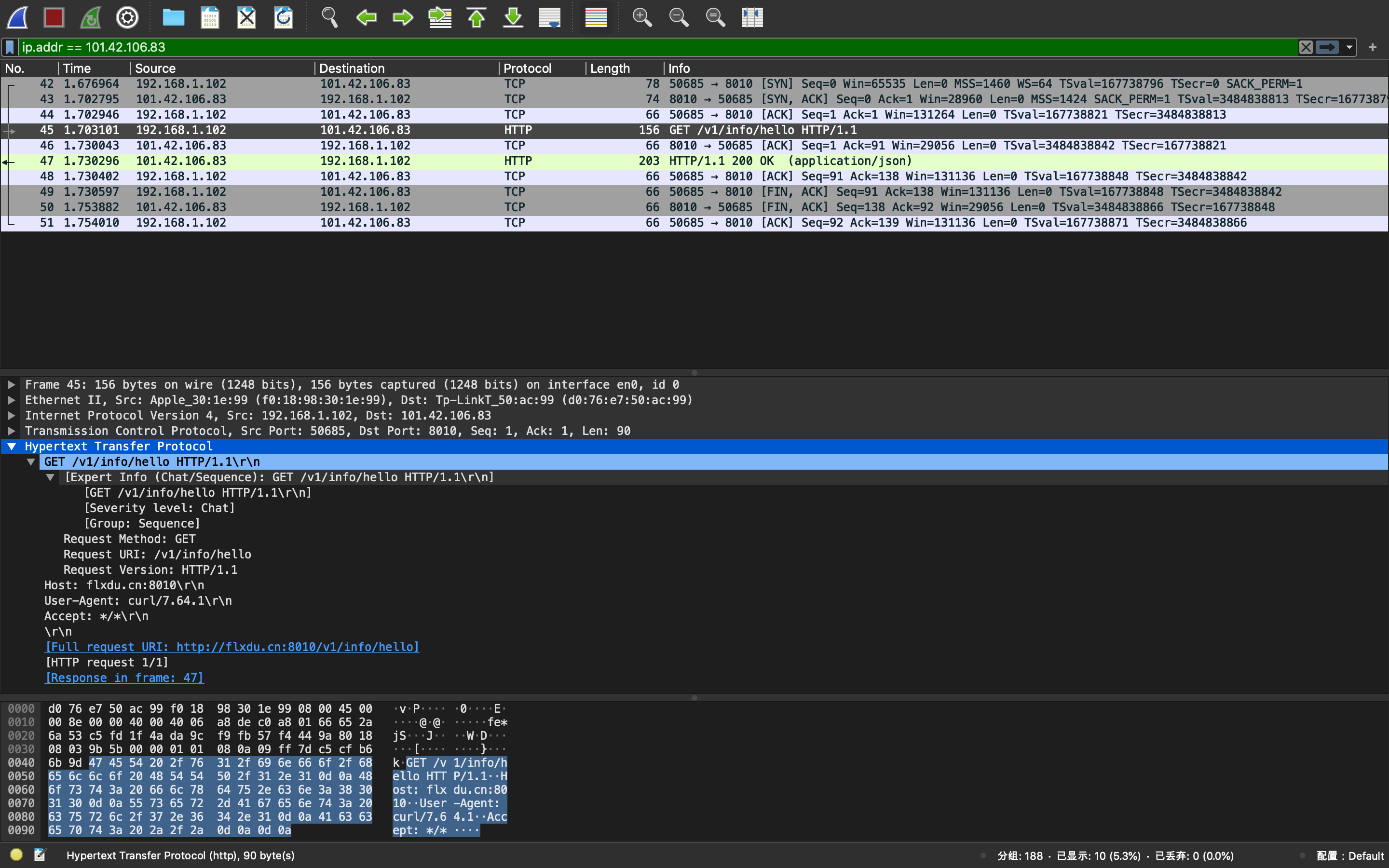1389x868 pixels.
Task: Sort by the Length column header
Action: click(625, 68)
